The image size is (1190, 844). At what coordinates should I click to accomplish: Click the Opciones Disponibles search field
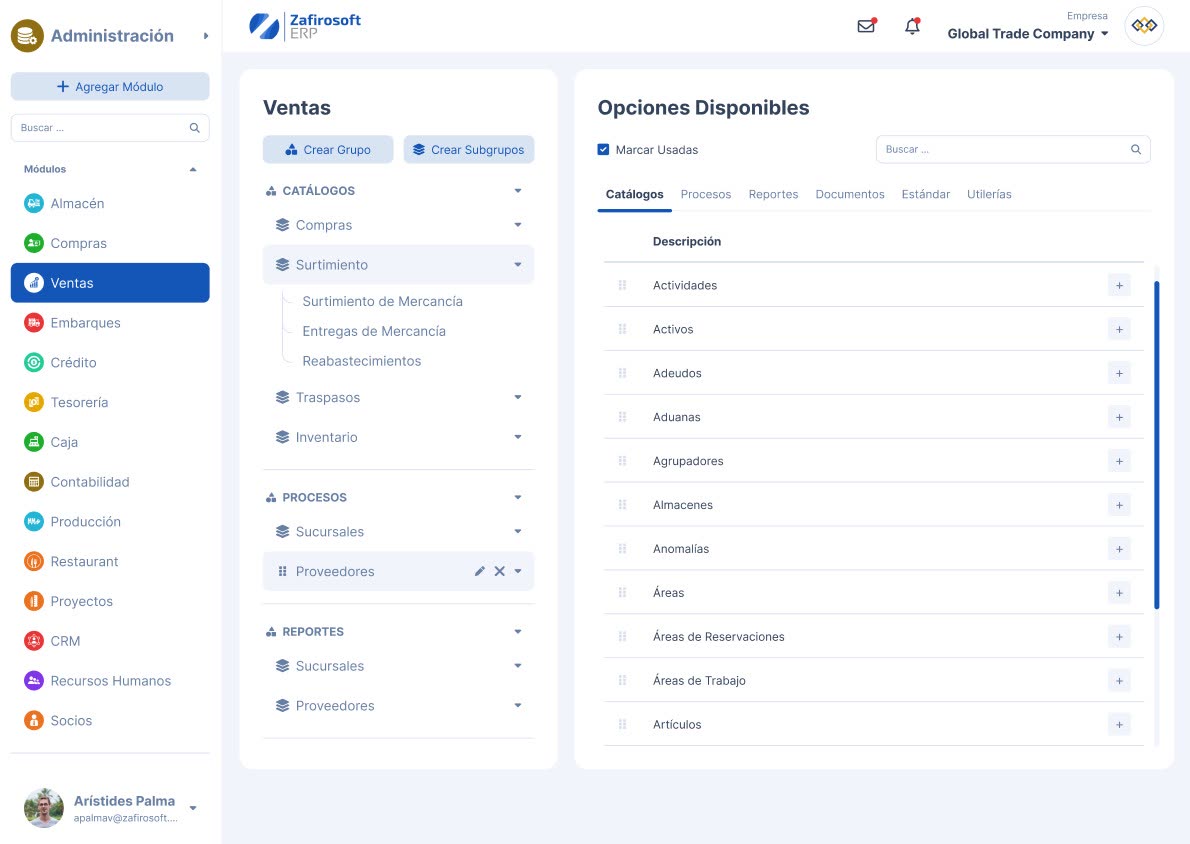tap(1013, 150)
